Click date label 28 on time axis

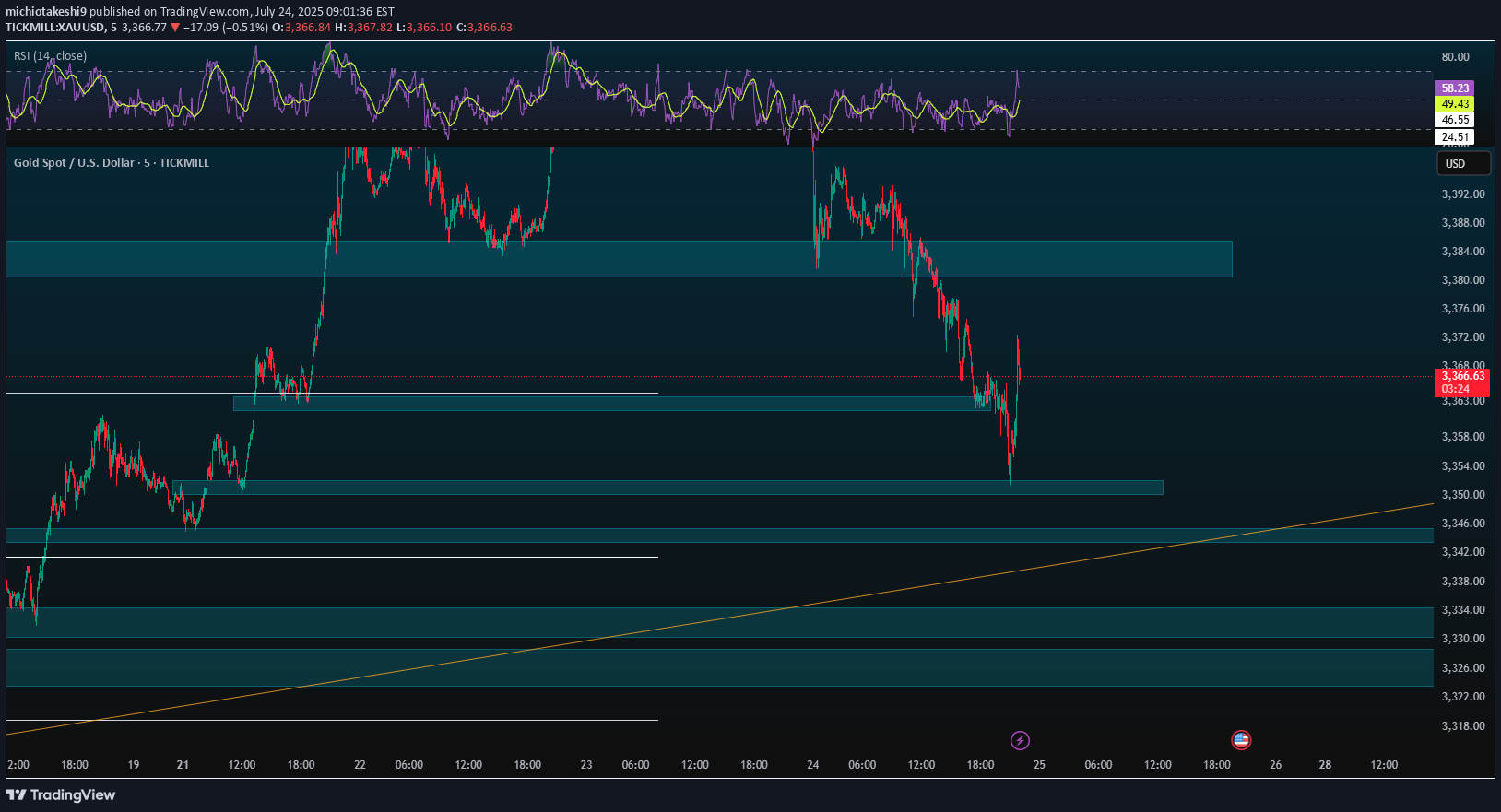click(x=1325, y=765)
